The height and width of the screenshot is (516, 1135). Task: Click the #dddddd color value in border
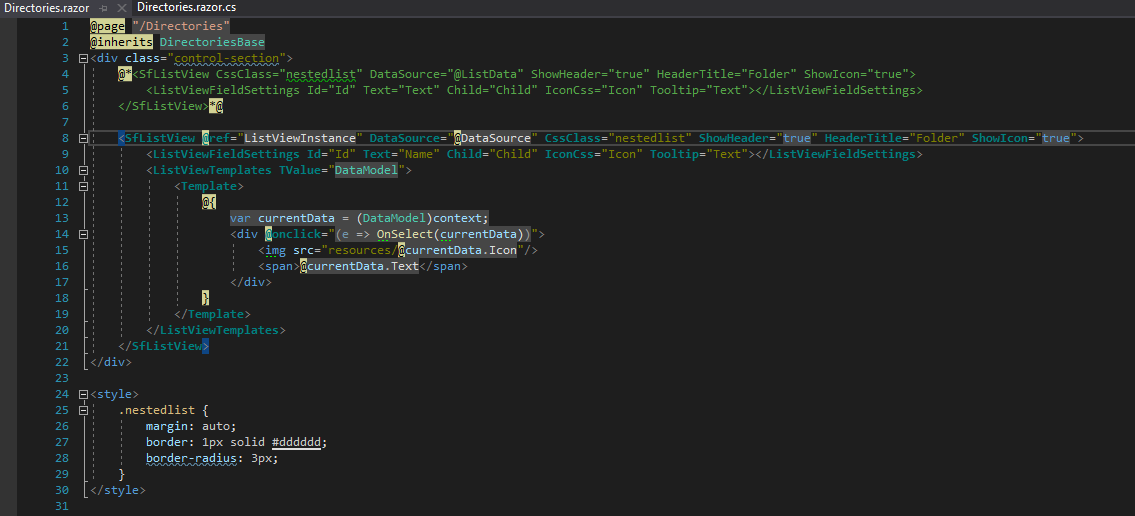(x=299, y=442)
